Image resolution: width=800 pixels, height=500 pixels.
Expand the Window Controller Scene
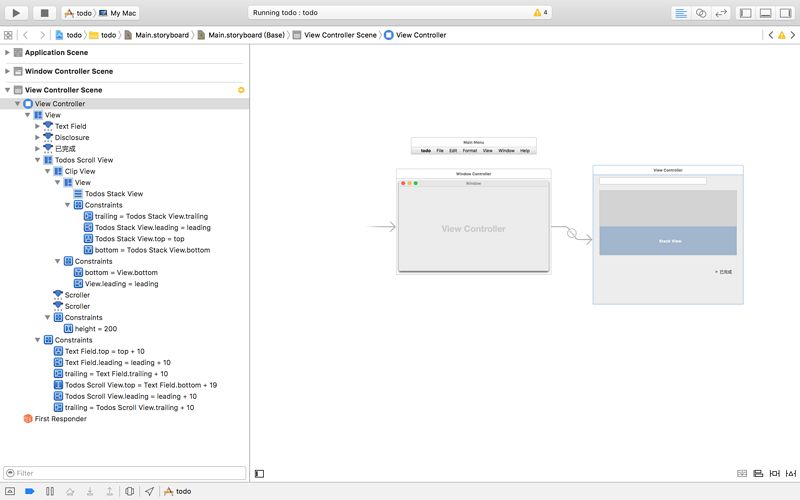tap(7, 71)
